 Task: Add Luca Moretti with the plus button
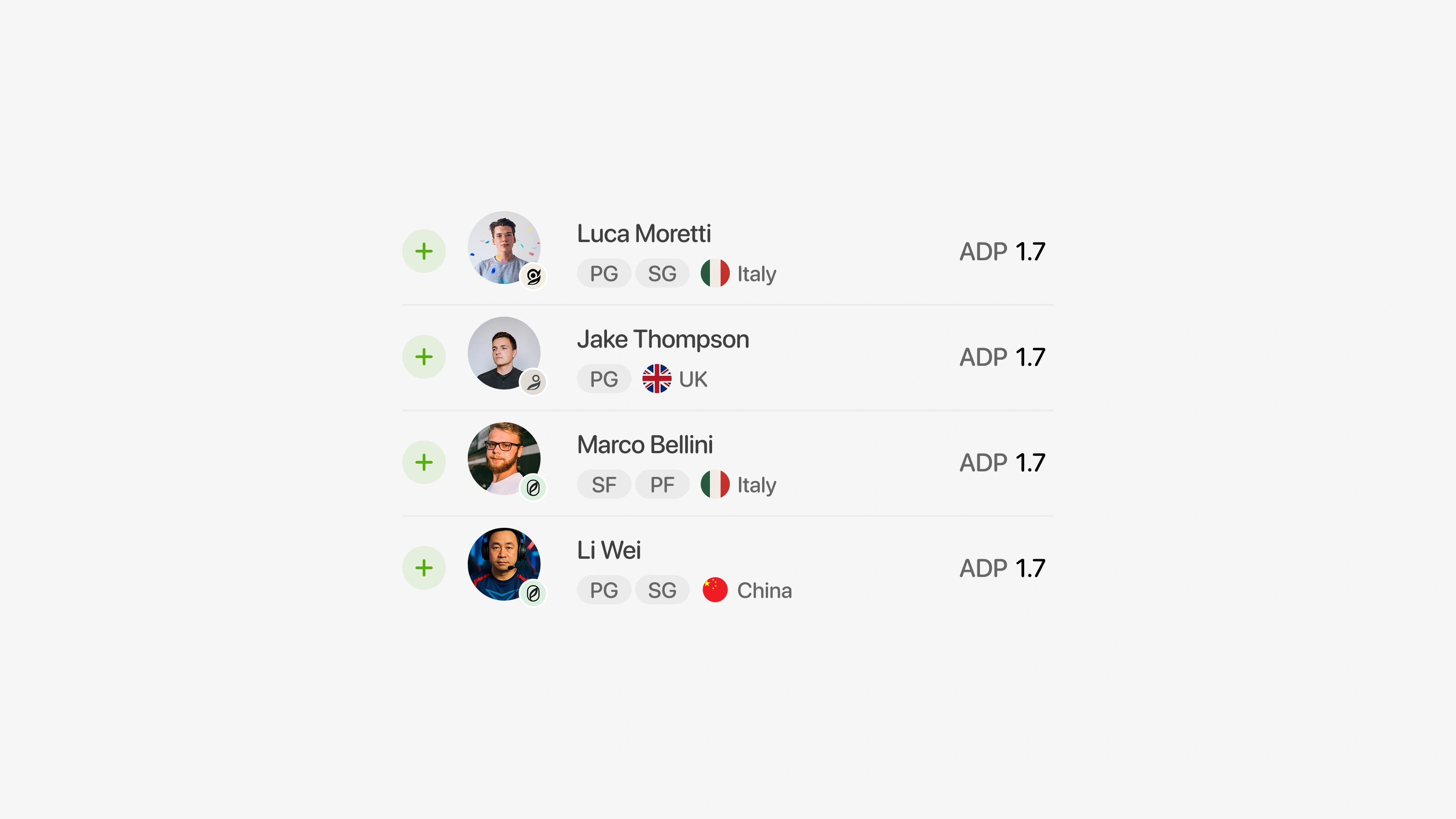click(x=424, y=251)
